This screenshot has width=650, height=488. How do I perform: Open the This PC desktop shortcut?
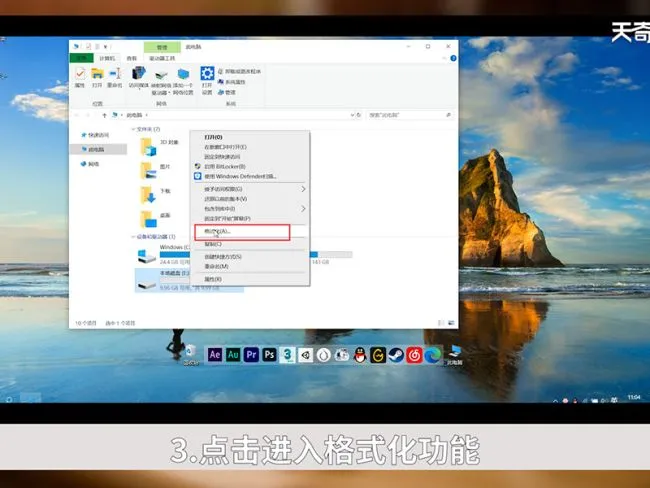[x=455, y=355]
